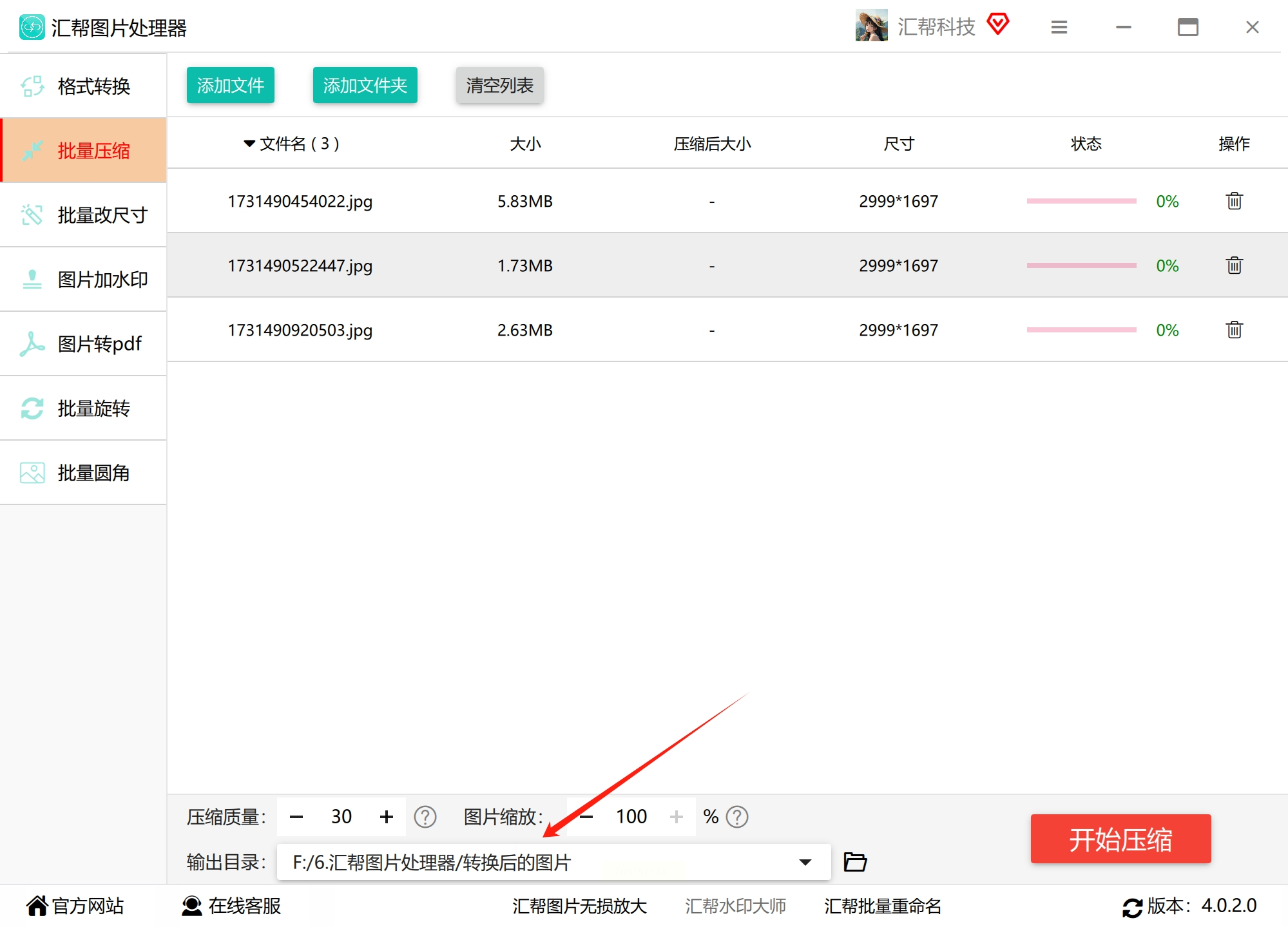Open output folder browse icon
1288x927 pixels.
click(855, 862)
